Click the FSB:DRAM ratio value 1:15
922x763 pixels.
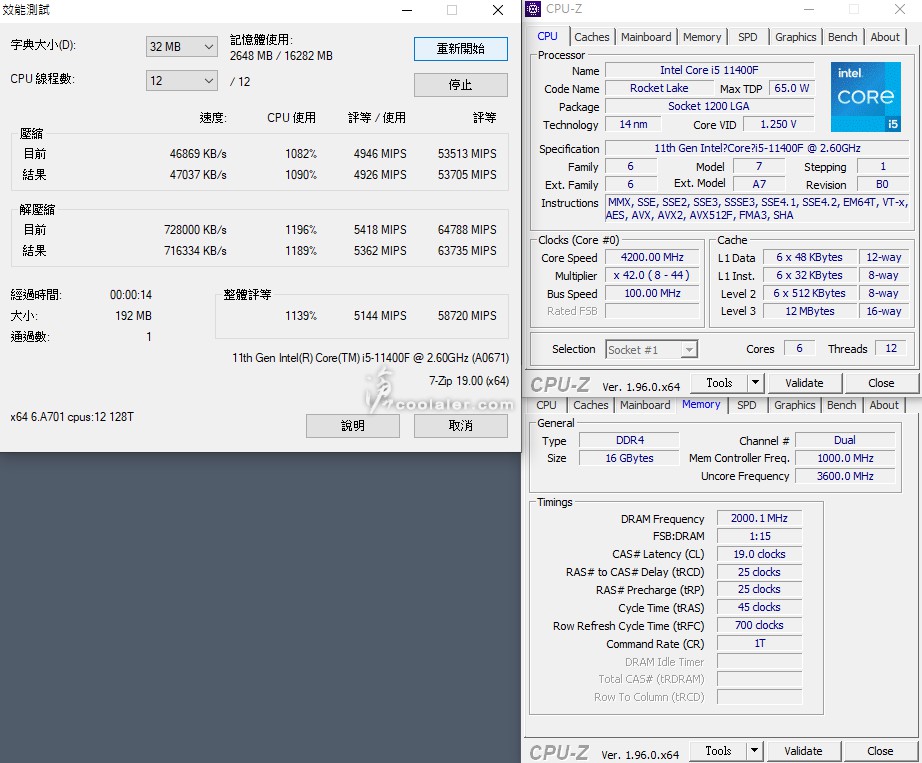tap(759, 536)
